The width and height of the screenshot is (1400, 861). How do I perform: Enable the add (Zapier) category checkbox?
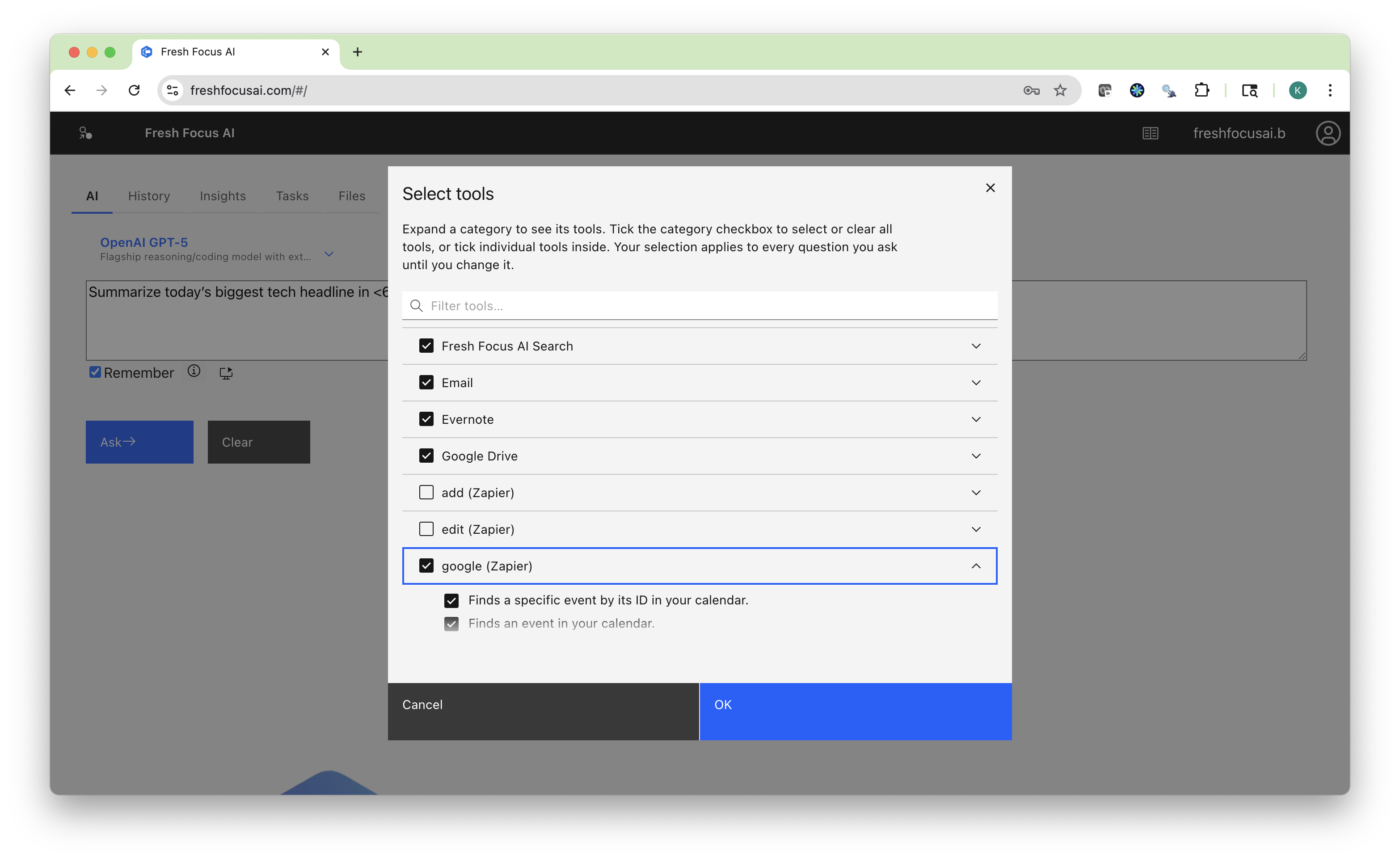[426, 492]
